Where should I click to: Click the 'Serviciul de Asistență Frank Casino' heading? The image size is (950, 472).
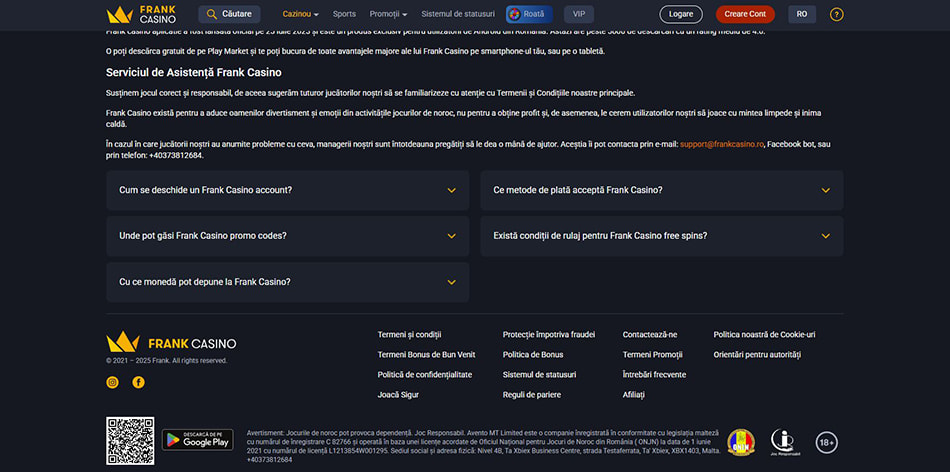pyautogui.click(x=194, y=73)
